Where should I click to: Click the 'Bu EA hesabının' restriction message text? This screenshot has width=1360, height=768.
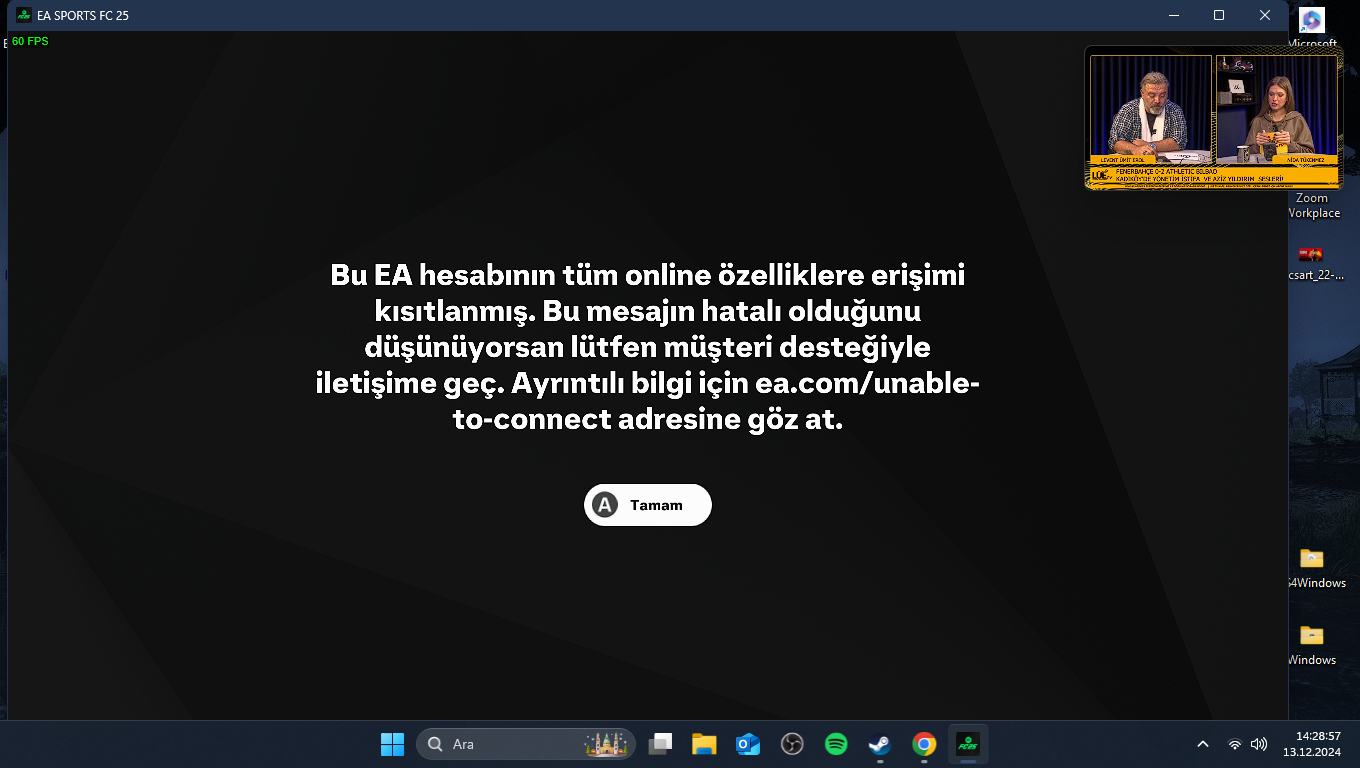[x=647, y=347]
